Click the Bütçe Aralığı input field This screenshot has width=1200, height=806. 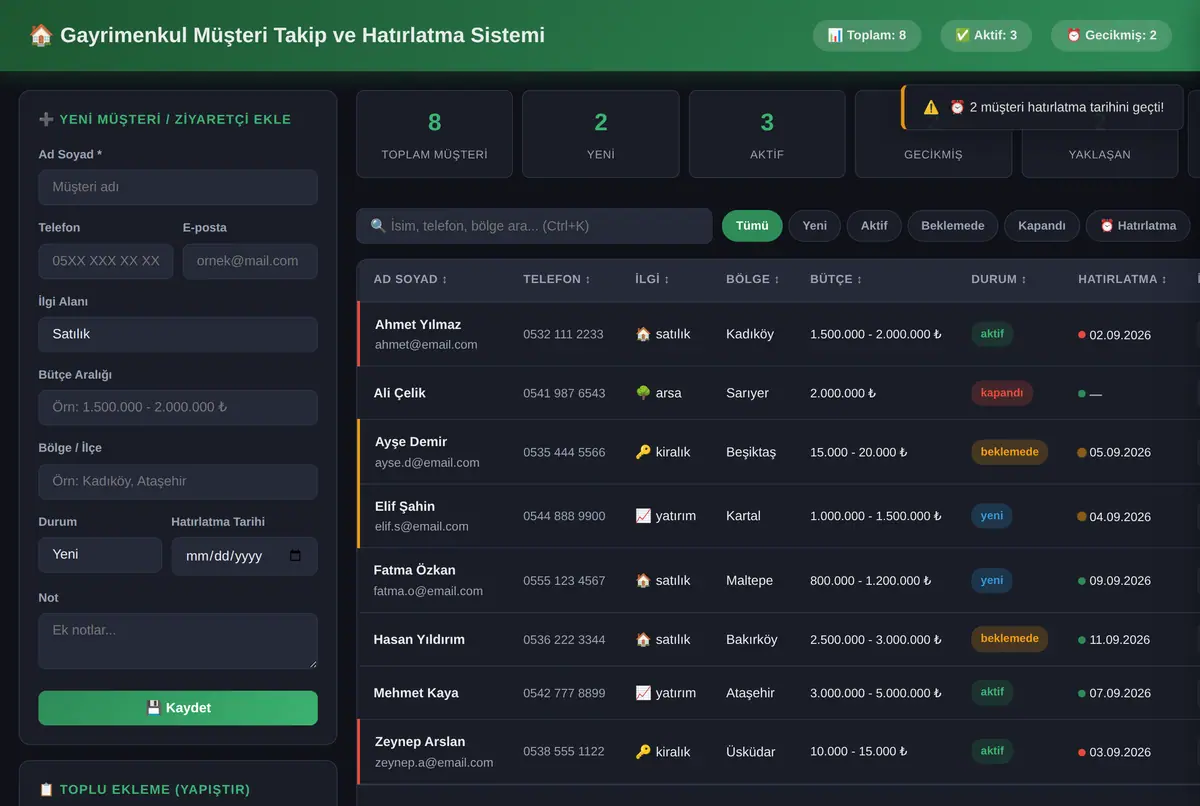click(x=178, y=407)
